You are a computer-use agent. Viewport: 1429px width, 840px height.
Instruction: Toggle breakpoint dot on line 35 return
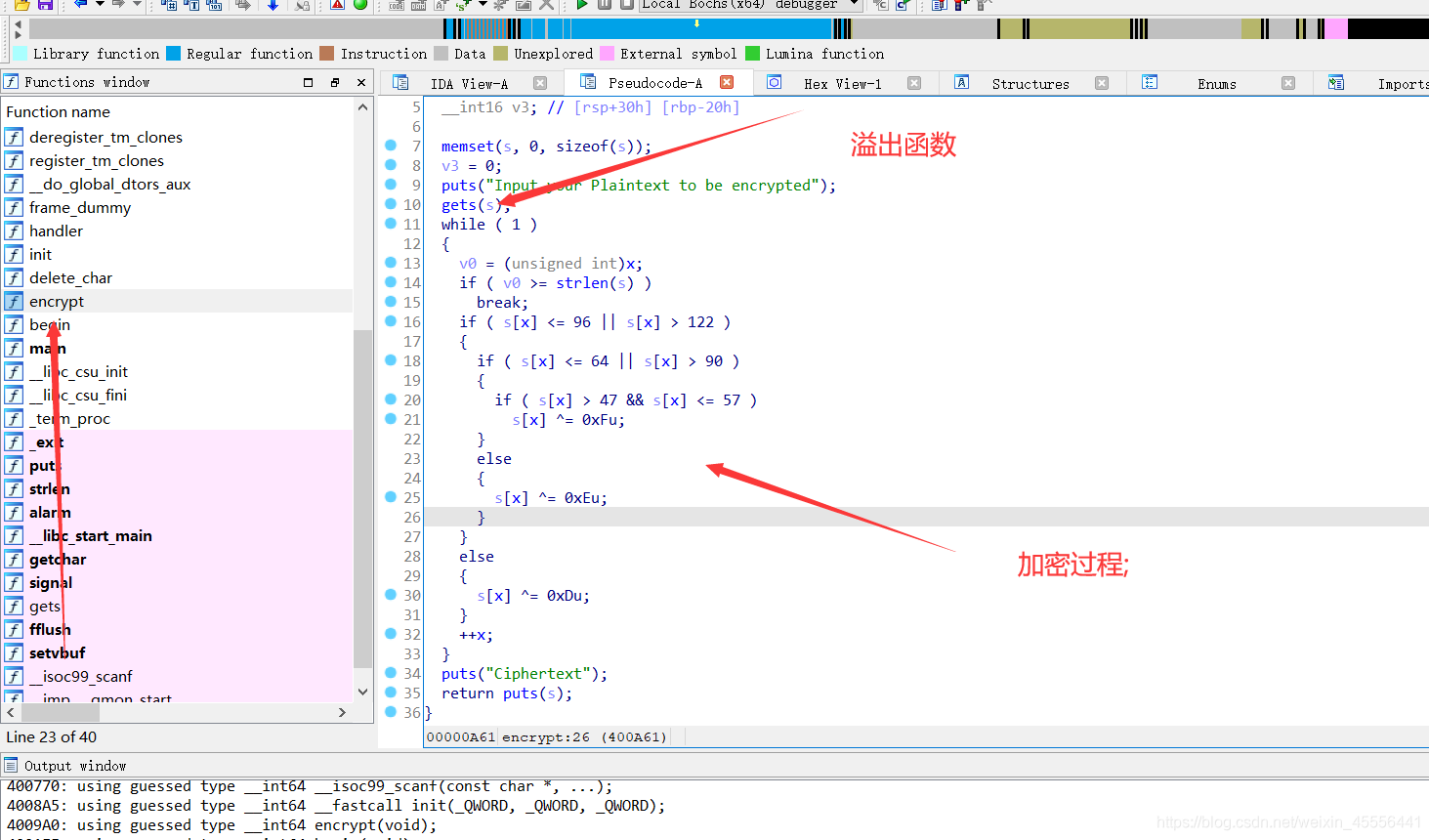(x=391, y=692)
